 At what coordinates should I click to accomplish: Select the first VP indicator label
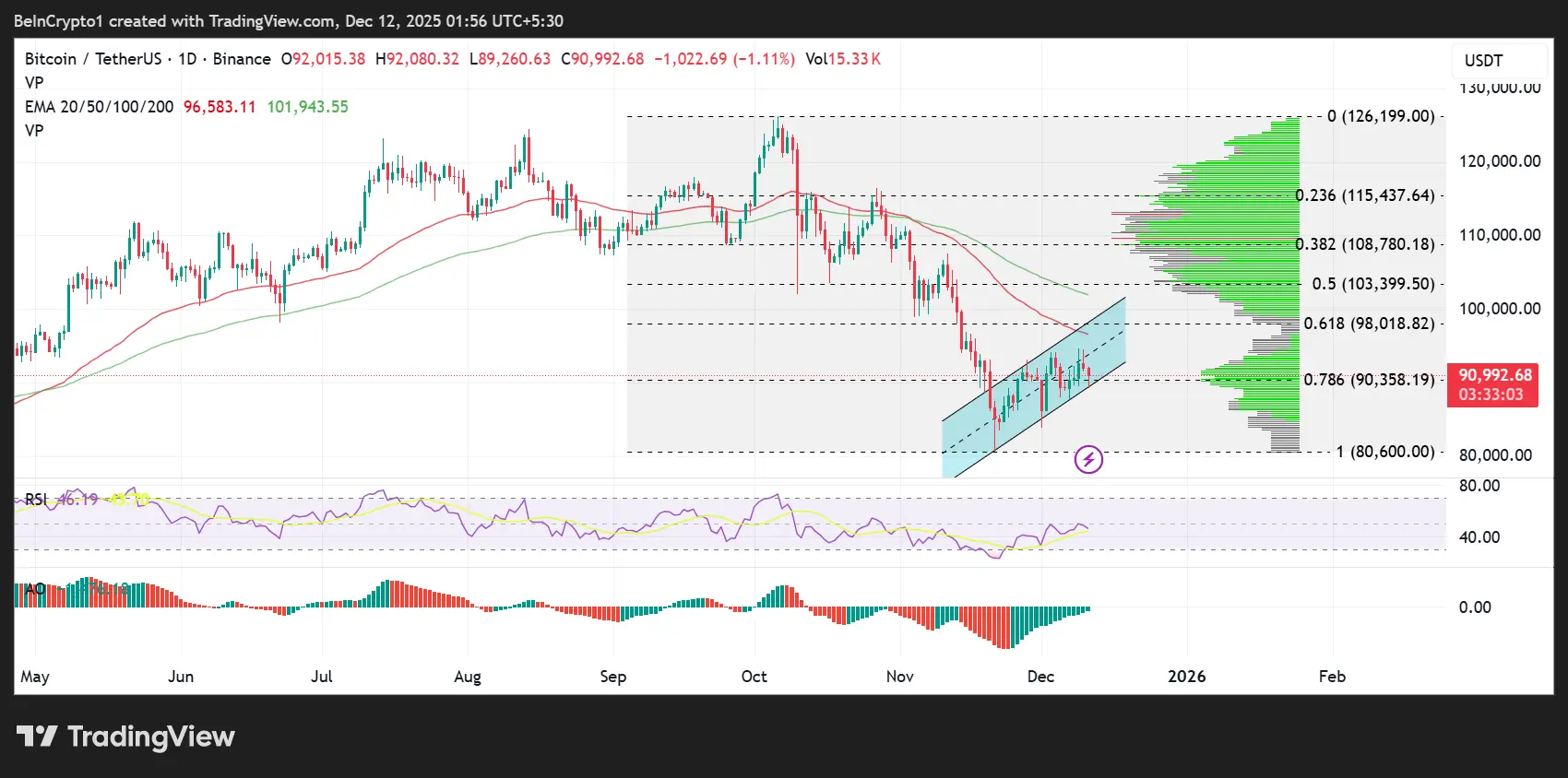point(34,83)
